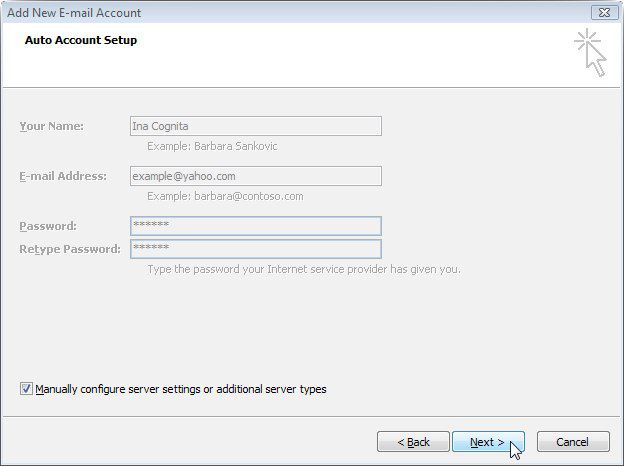Cancel the account setup
The image size is (624, 466).
click(x=573, y=442)
